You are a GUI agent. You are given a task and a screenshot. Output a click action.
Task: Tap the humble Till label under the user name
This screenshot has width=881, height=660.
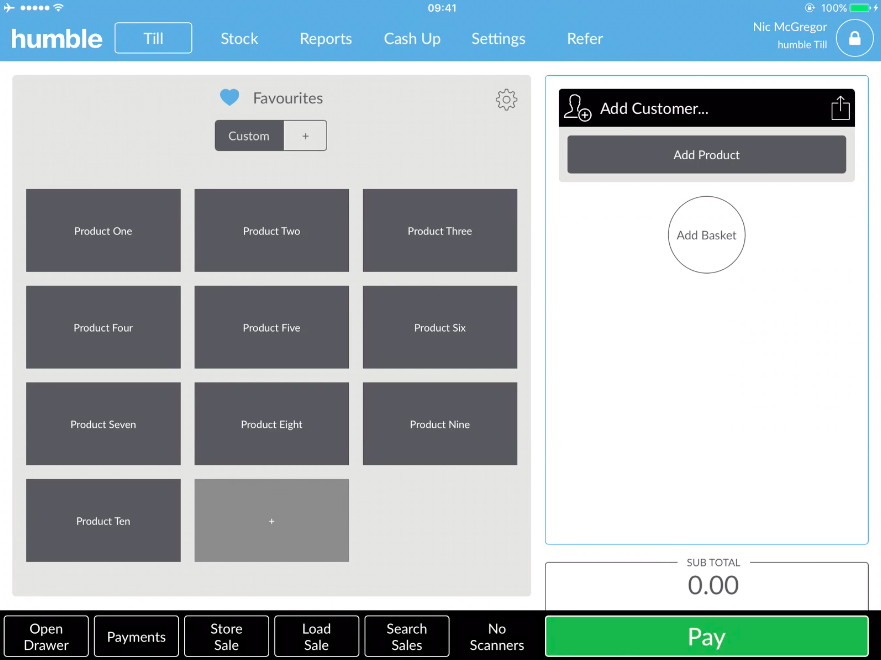click(x=802, y=44)
